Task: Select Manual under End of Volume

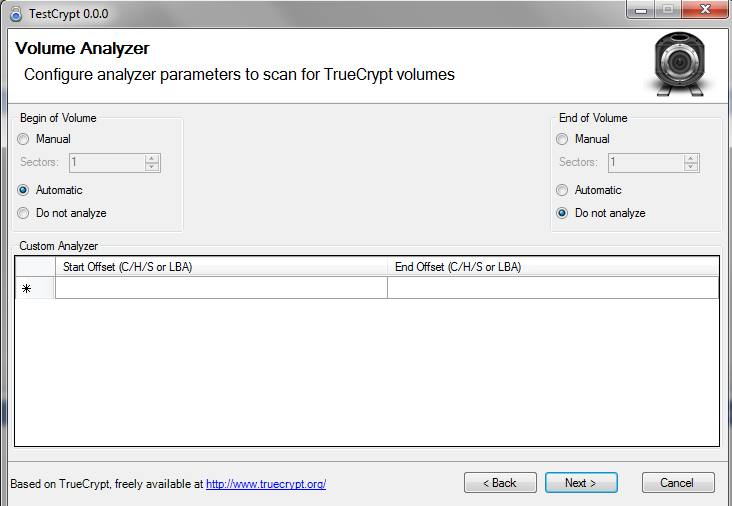Action: (x=562, y=139)
